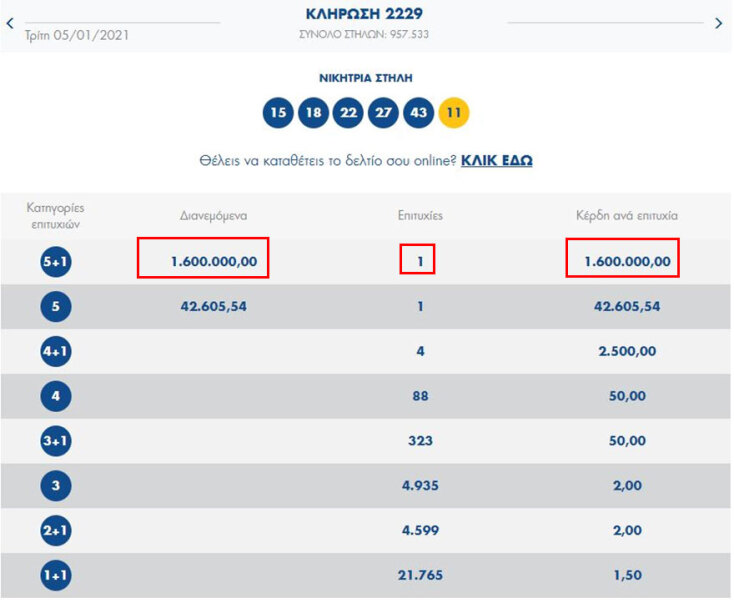The height and width of the screenshot is (603, 734).
Task: Click winning number ball 22
Action: (x=348, y=113)
